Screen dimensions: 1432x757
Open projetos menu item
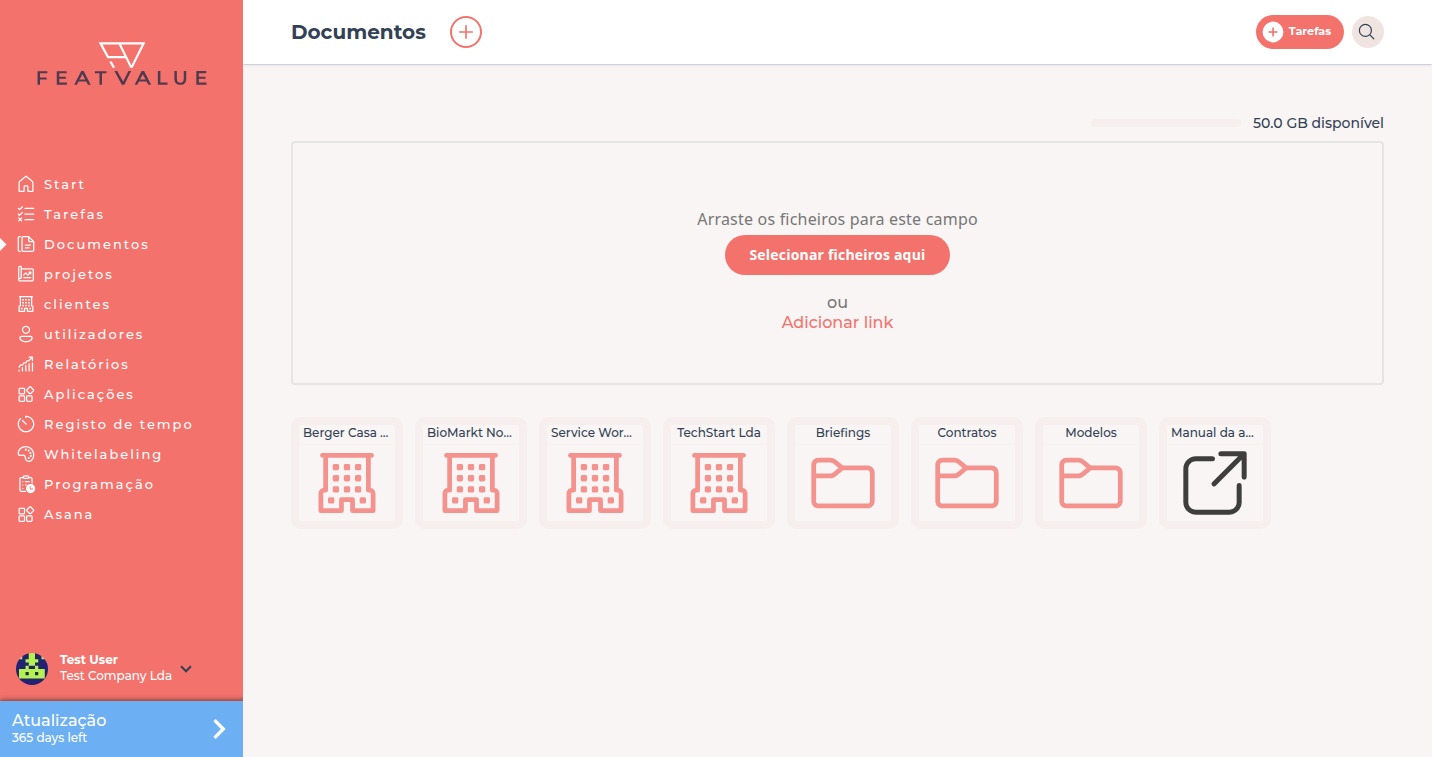click(78, 274)
